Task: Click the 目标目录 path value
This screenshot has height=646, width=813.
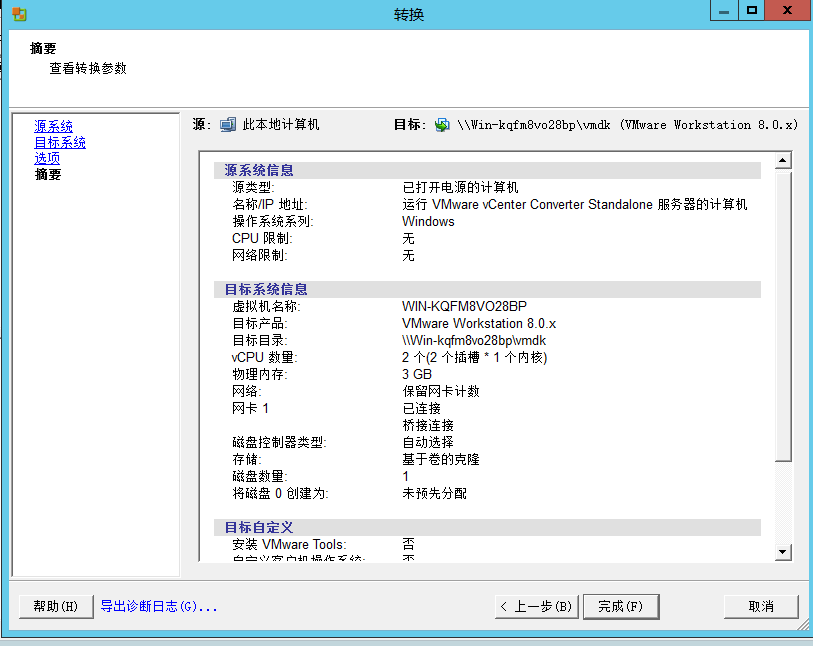Action: click(x=474, y=341)
